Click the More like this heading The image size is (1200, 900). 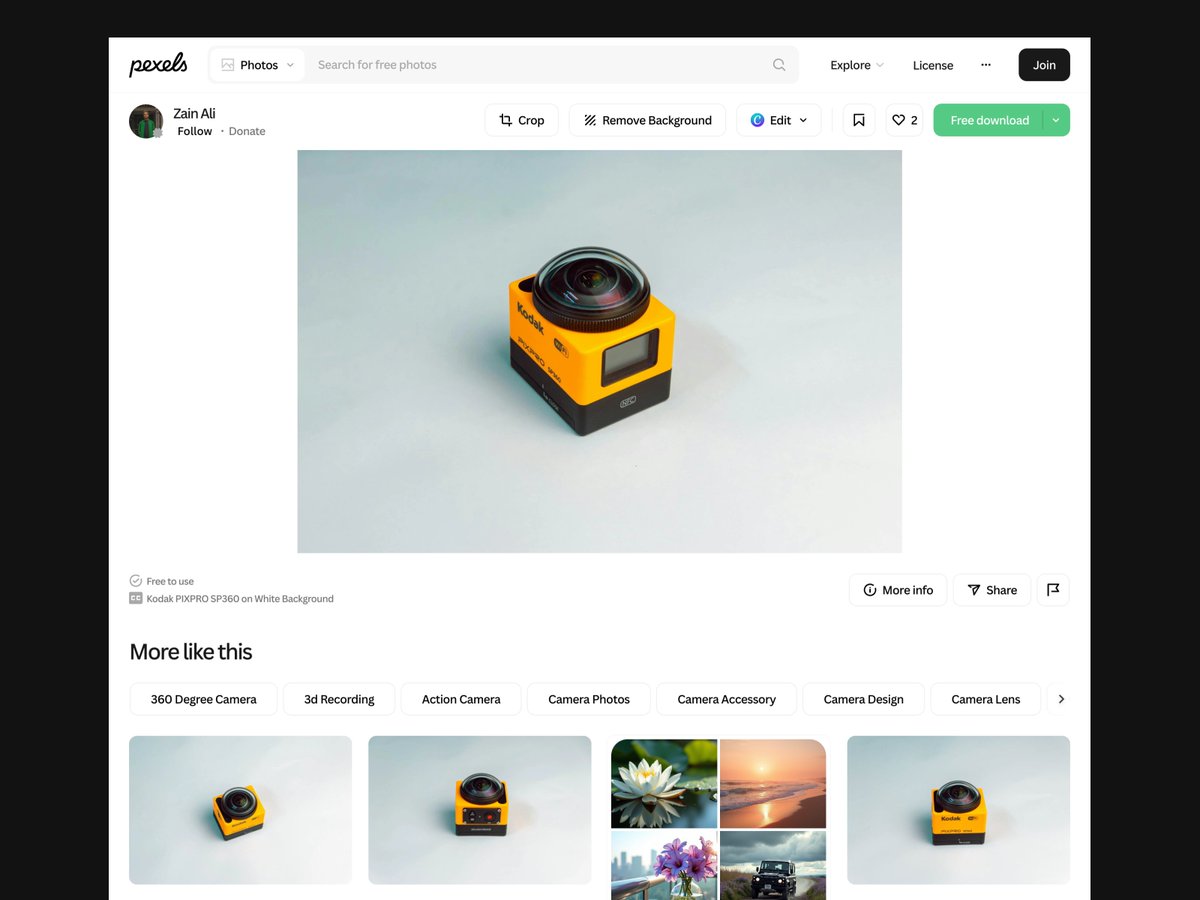[x=191, y=652]
